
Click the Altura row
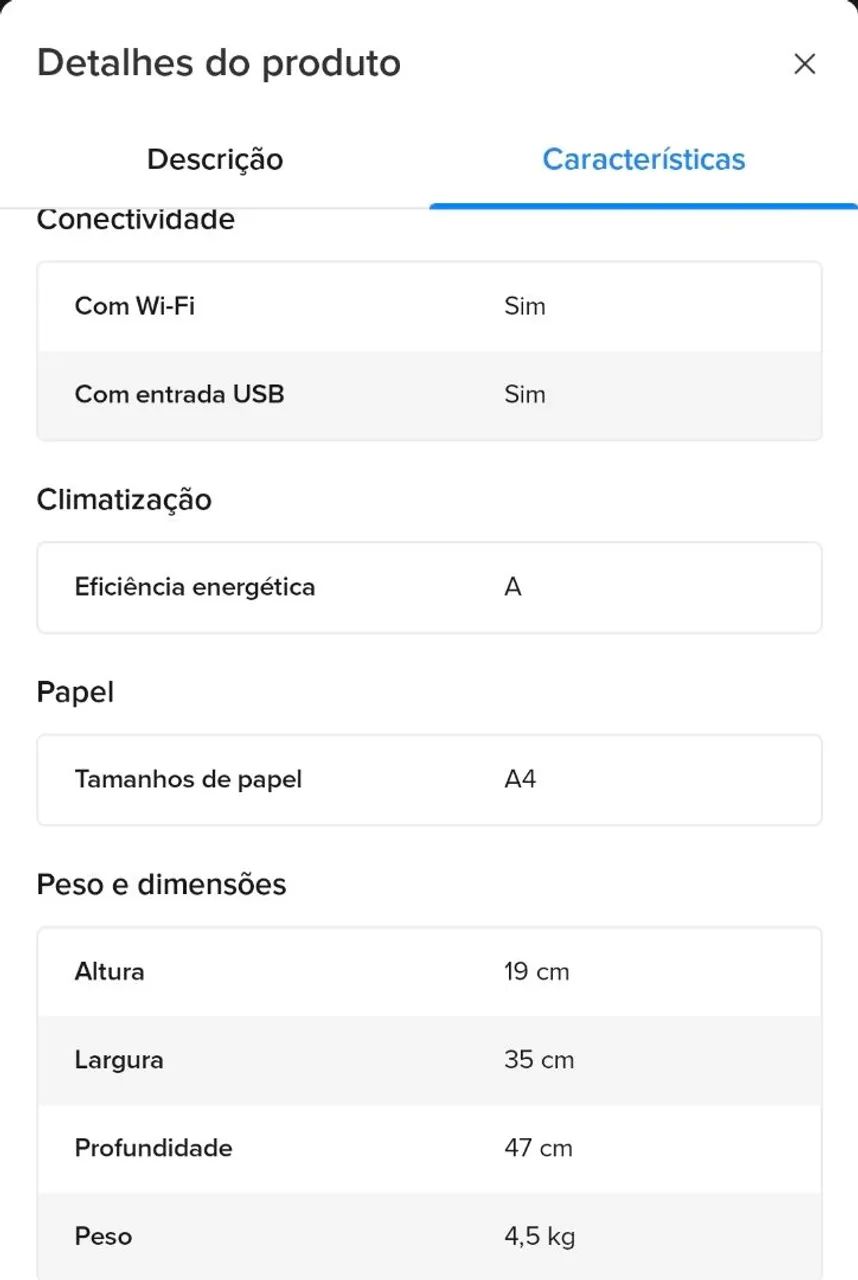click(x=429, y=972)
